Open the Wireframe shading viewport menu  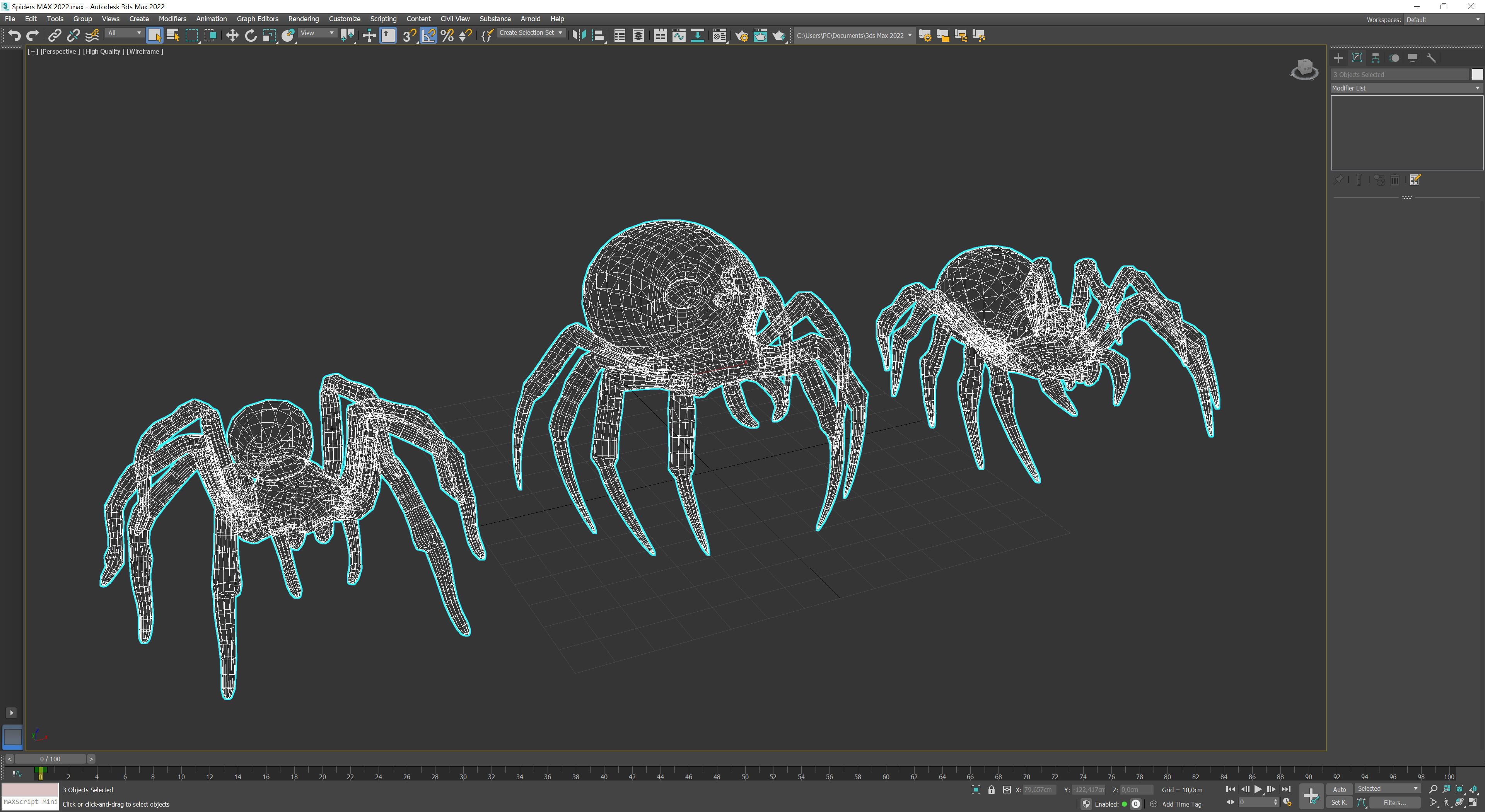click(145, 51)
